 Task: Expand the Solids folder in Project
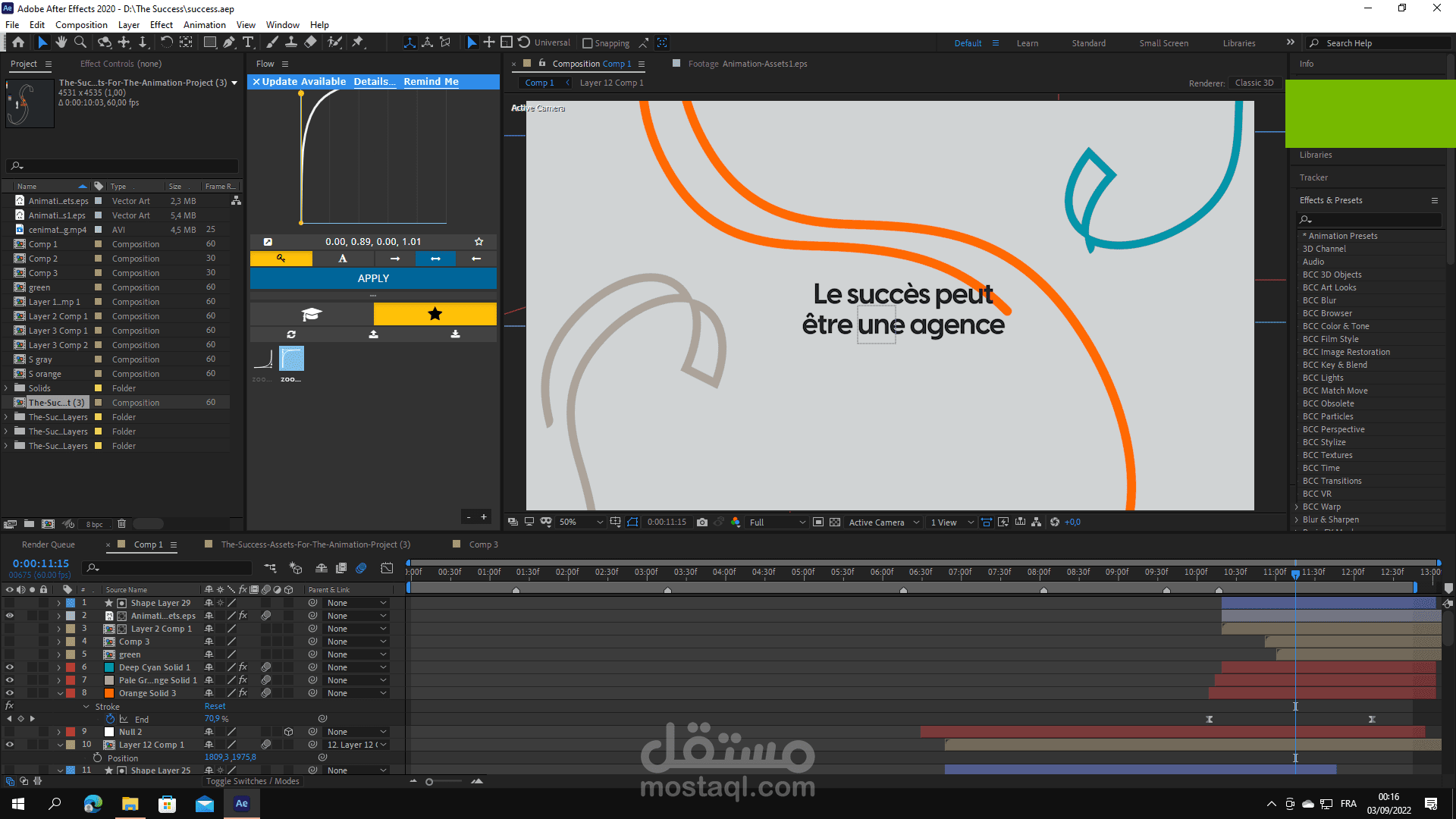coord(6,388)
